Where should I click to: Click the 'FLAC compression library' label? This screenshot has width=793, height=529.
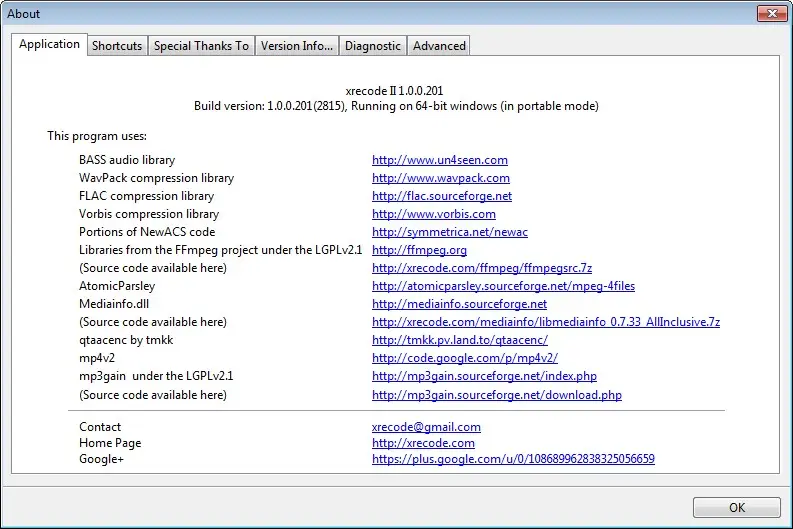click(146, 196)
